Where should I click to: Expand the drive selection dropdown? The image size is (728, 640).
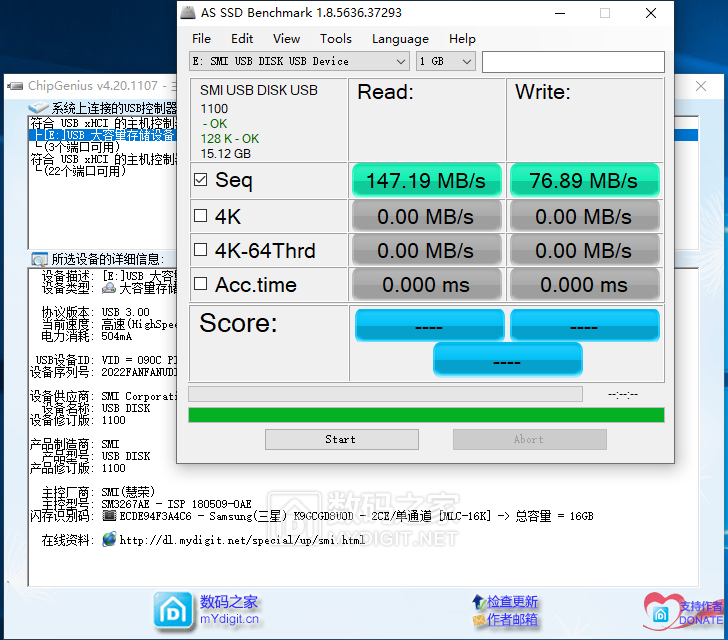pos(401,61)
